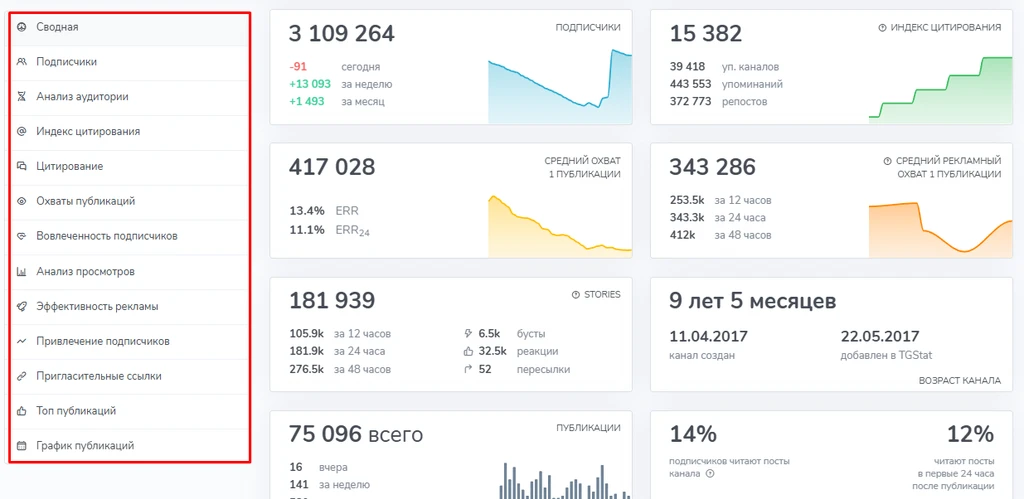Click the channel creation date 11.04.2017
The width and height of the screenshot is (1024, 499).
709,336
